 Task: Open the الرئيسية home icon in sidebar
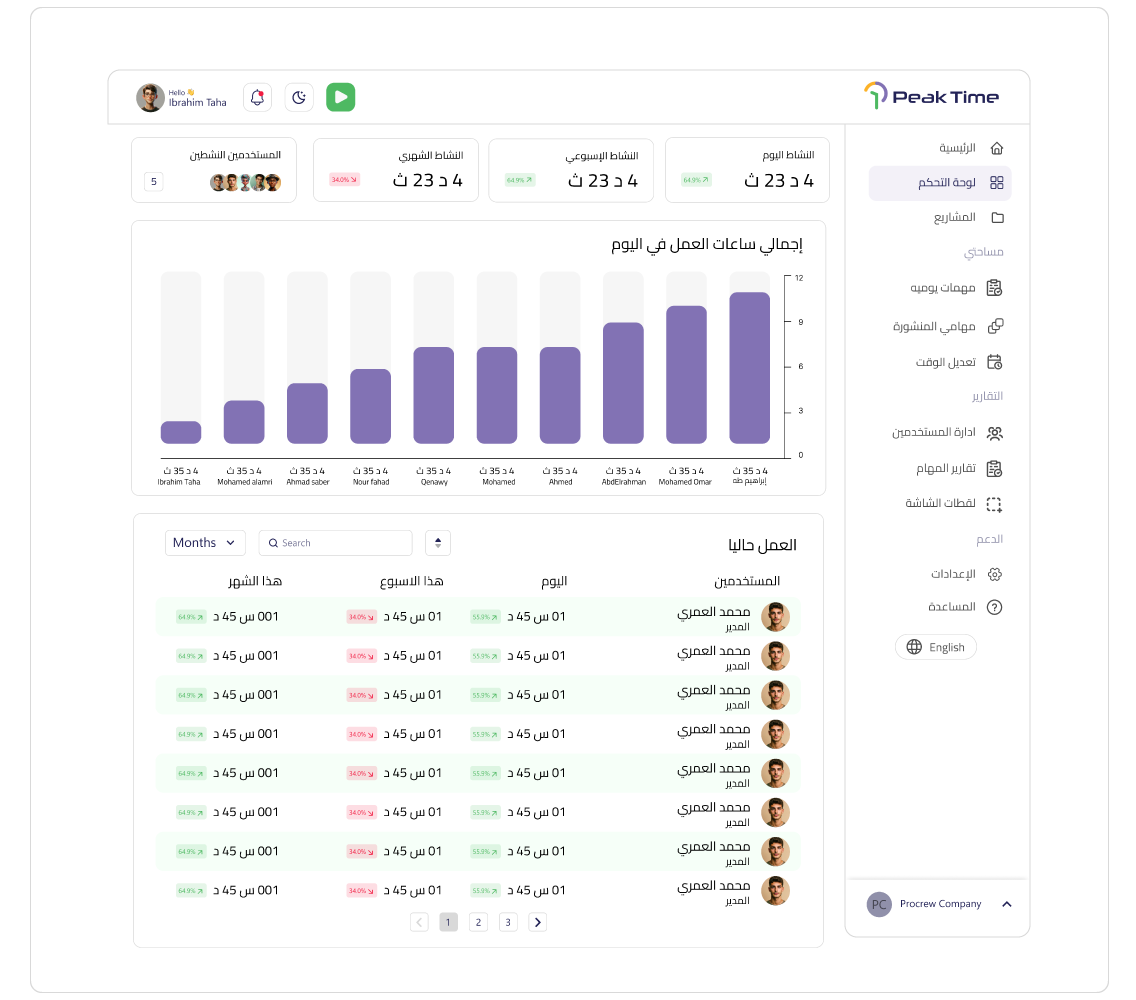click(997, 148)
